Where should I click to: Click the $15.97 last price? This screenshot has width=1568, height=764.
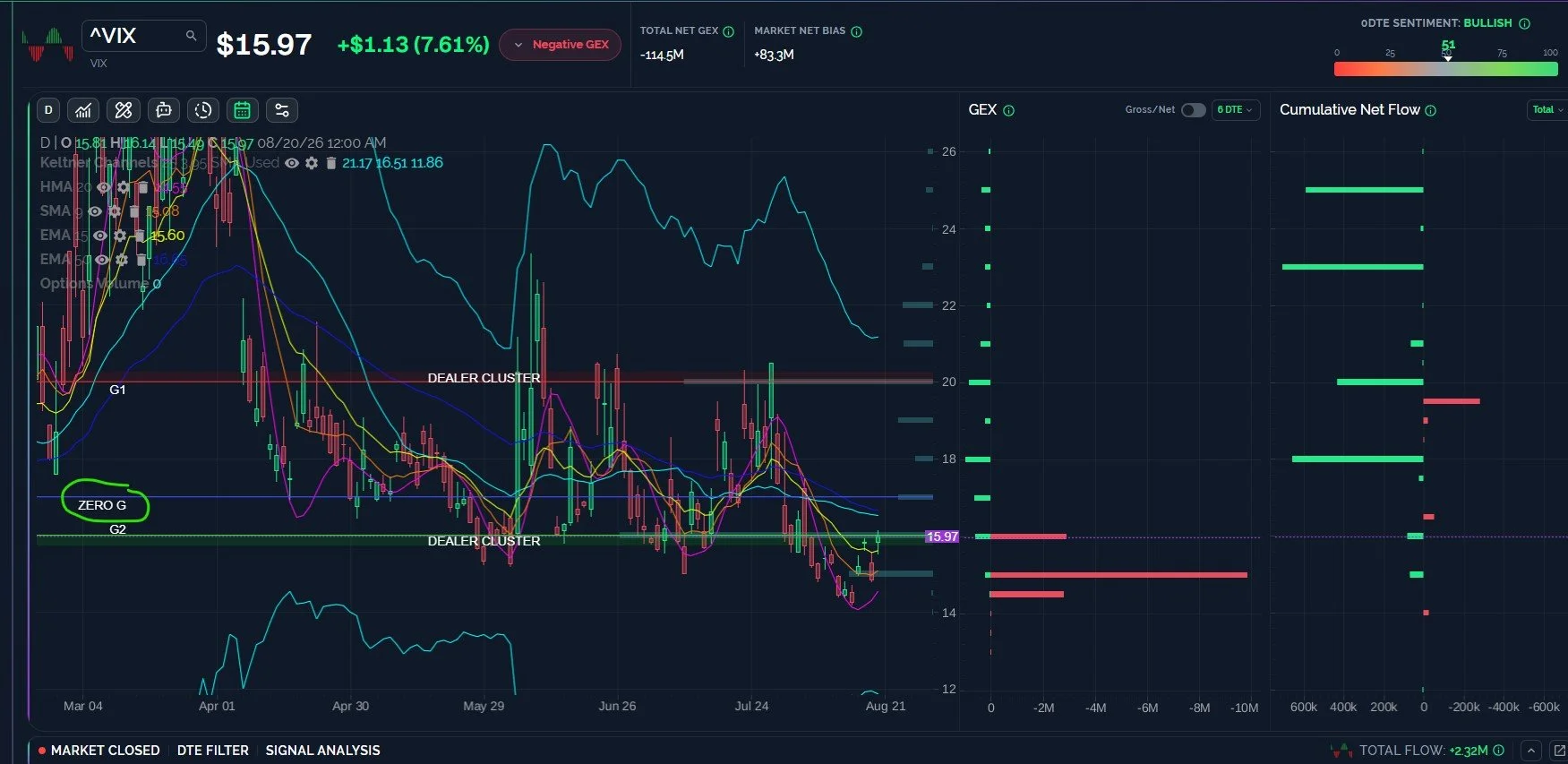pyautogui.click(x=264, y=45)
